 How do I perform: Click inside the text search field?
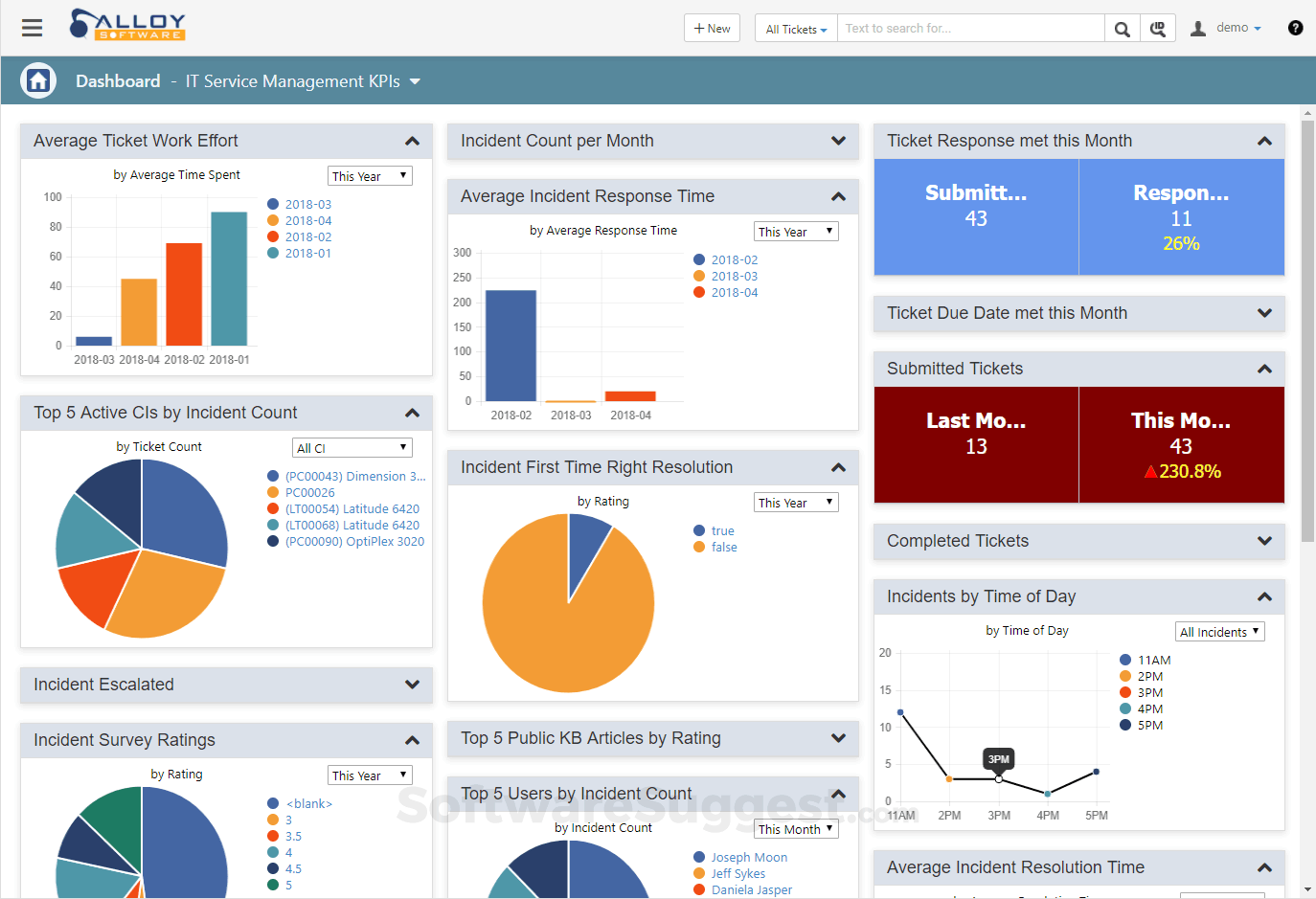click(967, 28)
